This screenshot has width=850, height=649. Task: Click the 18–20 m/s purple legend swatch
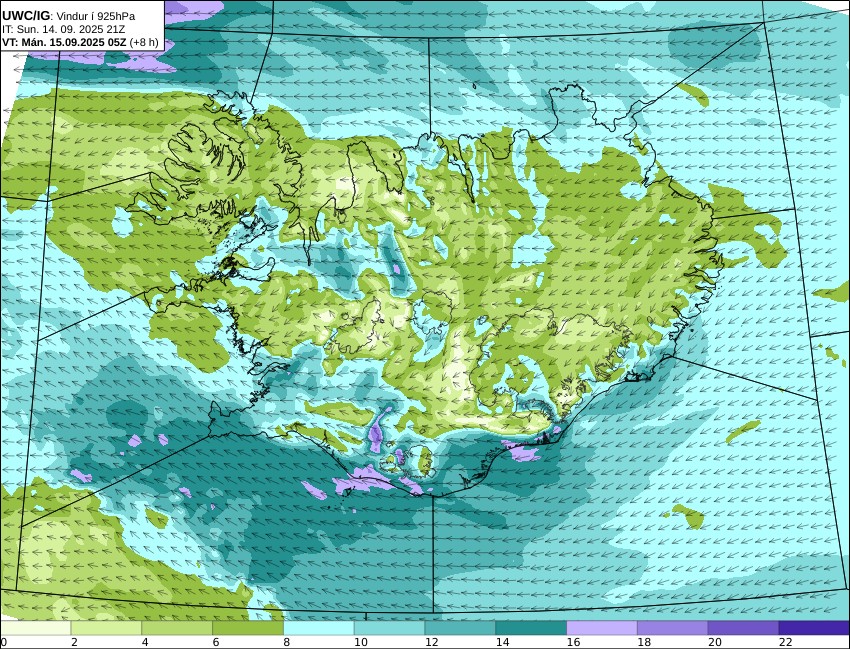click(673, 628)
